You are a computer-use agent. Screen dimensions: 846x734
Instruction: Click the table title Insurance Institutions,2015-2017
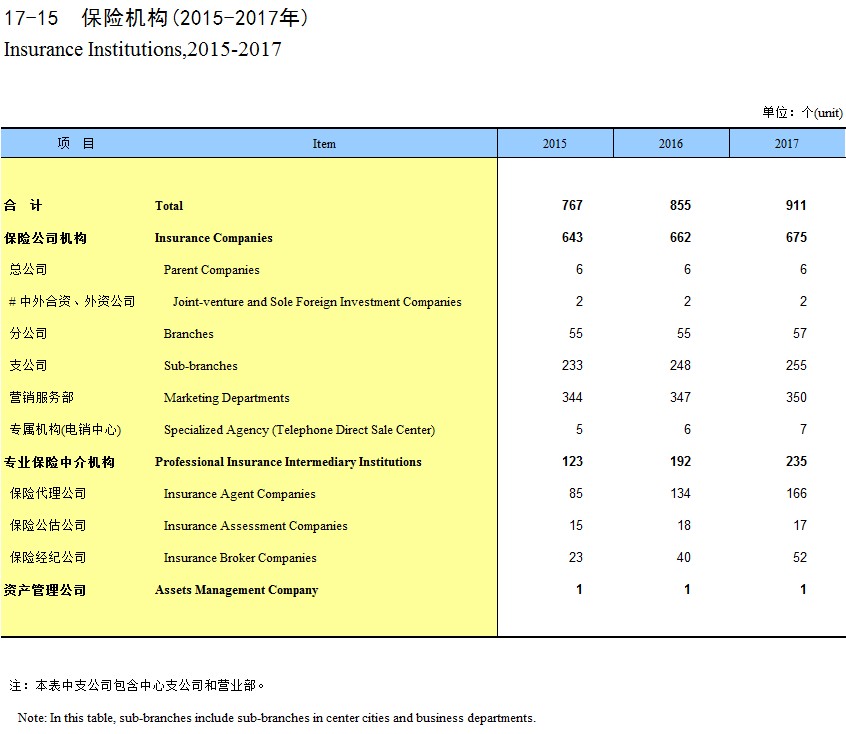pyautogui.click(x=143, y=49)
